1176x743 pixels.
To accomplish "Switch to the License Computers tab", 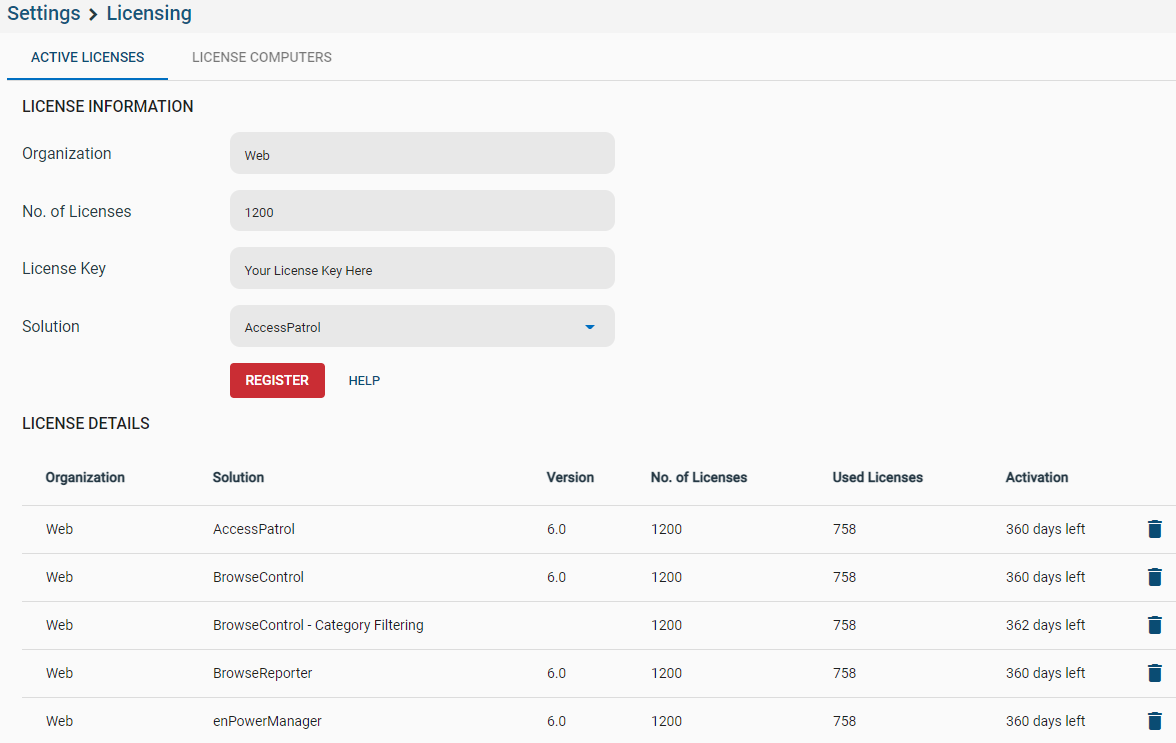I will coord(262,58).
